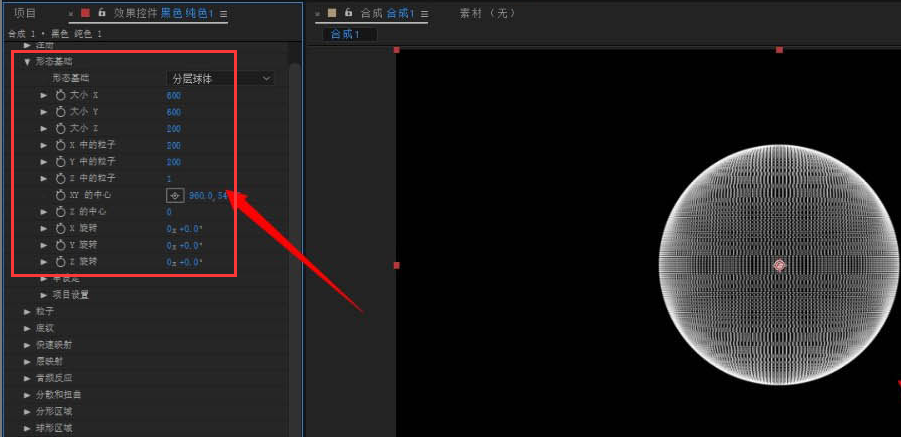
Task: Click the stopwatch for X 中的粒子
Action: [60, 145]
